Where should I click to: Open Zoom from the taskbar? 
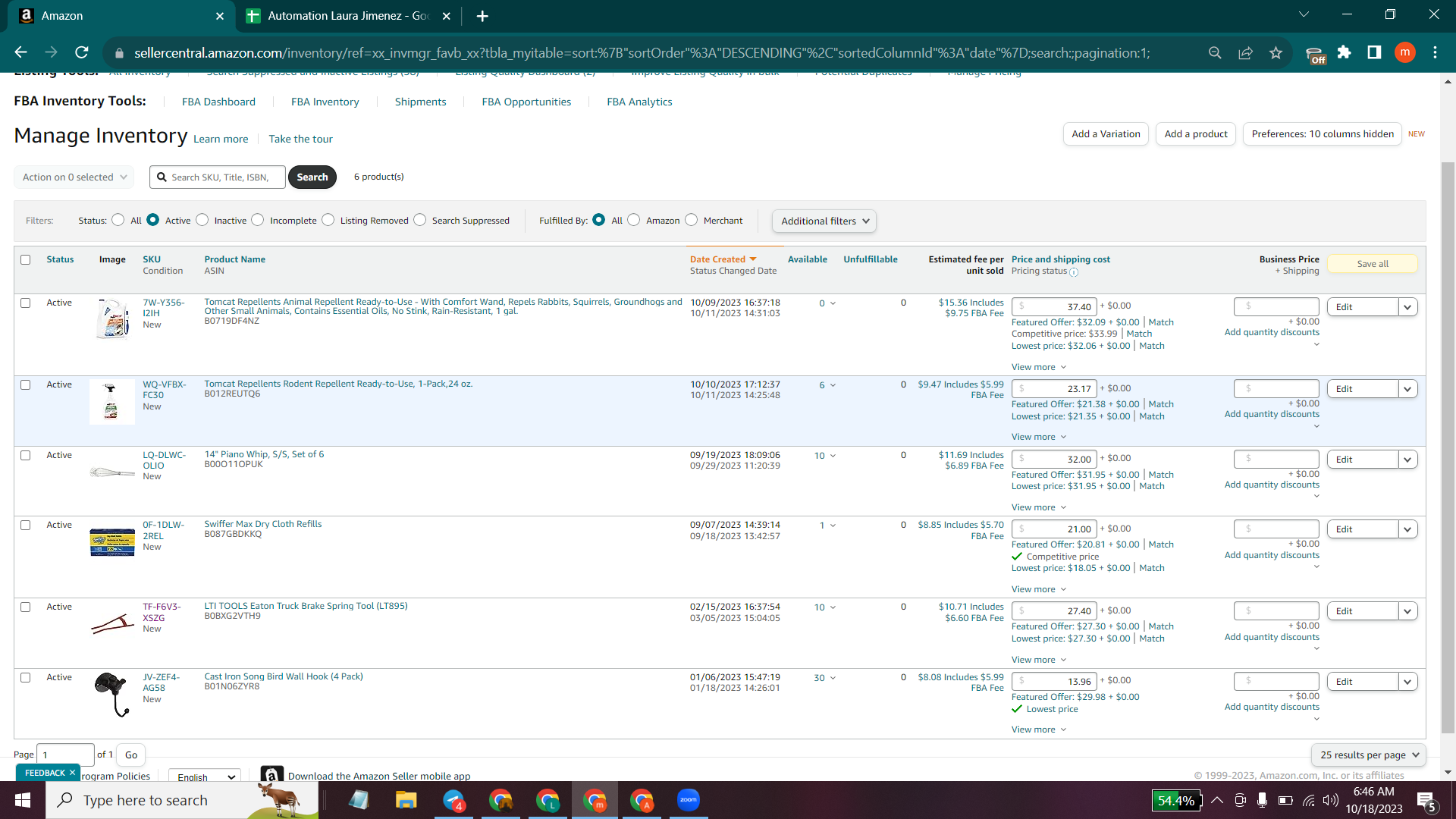coord(689,800)
